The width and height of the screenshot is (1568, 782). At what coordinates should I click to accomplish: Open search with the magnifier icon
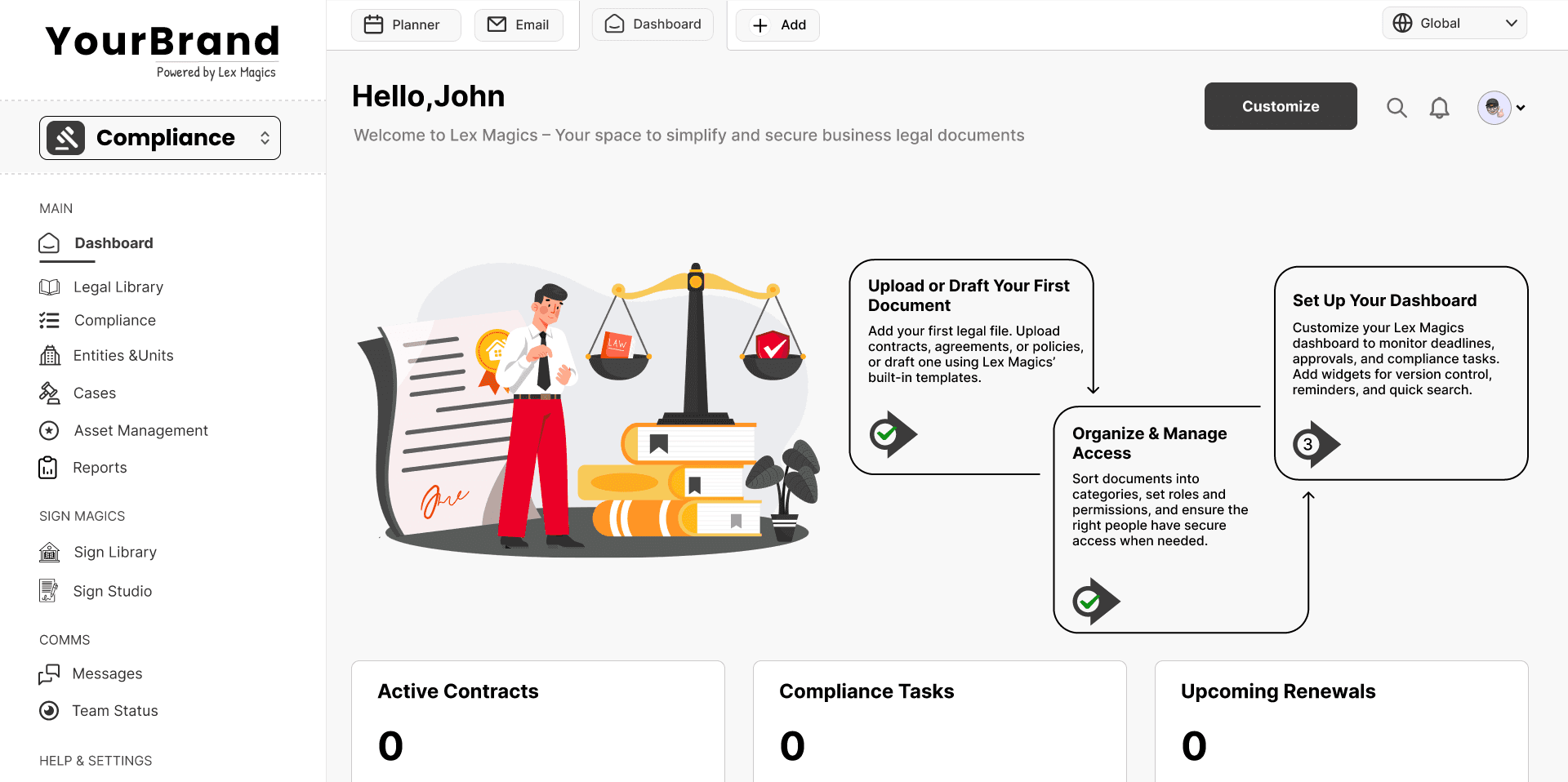pos(1396,108)
